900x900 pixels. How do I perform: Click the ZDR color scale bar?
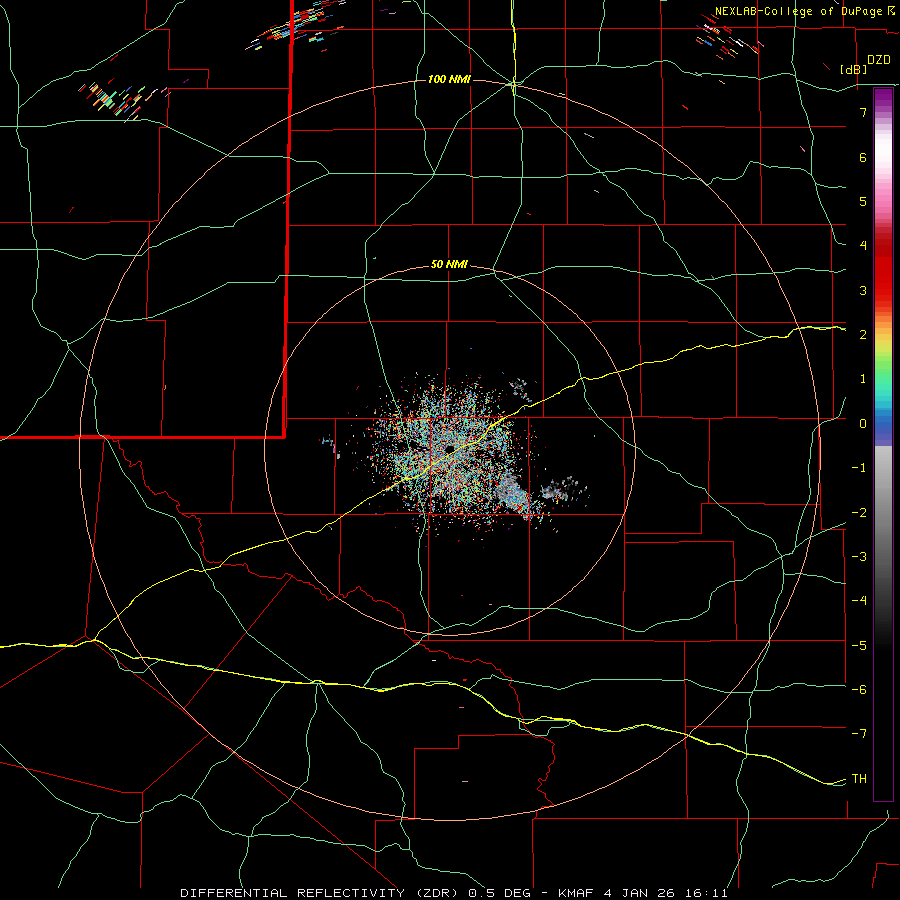(883, 444)
